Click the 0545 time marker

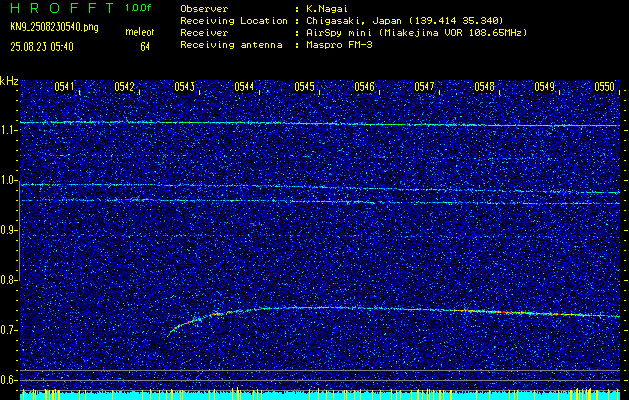tap(304, 86)
